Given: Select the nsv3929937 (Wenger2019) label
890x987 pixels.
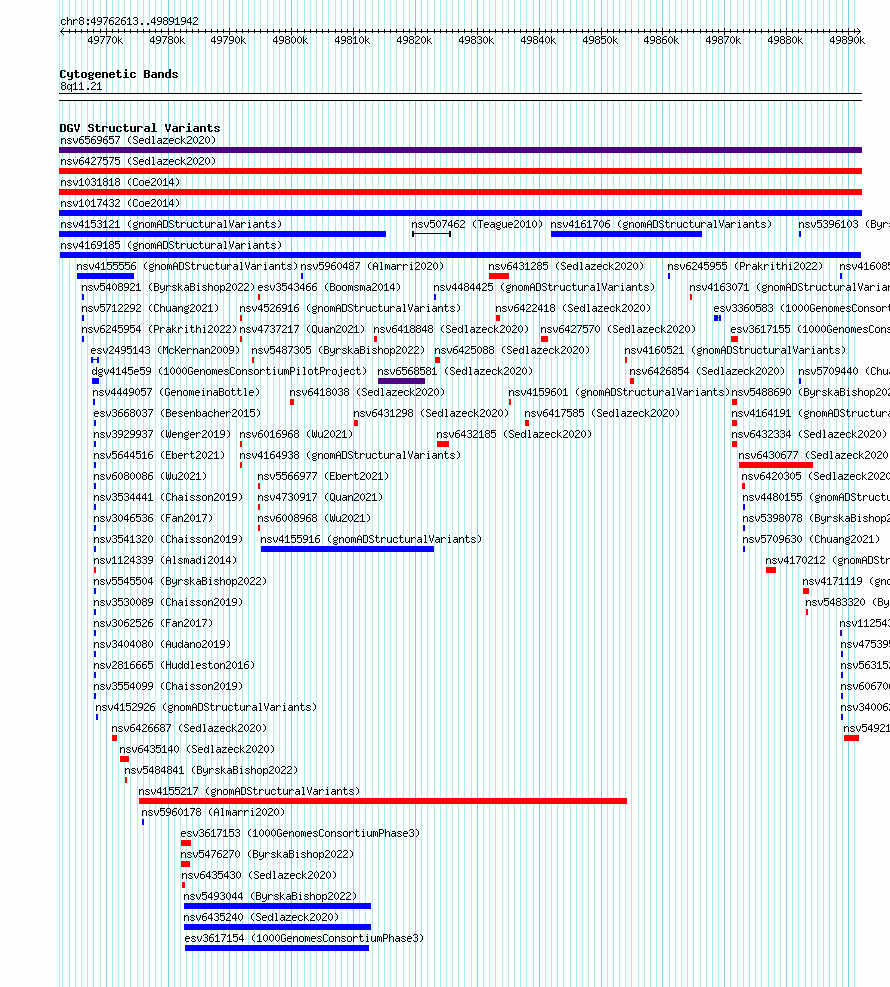Looking at the screenshot, I should click(x=162, y=434).
